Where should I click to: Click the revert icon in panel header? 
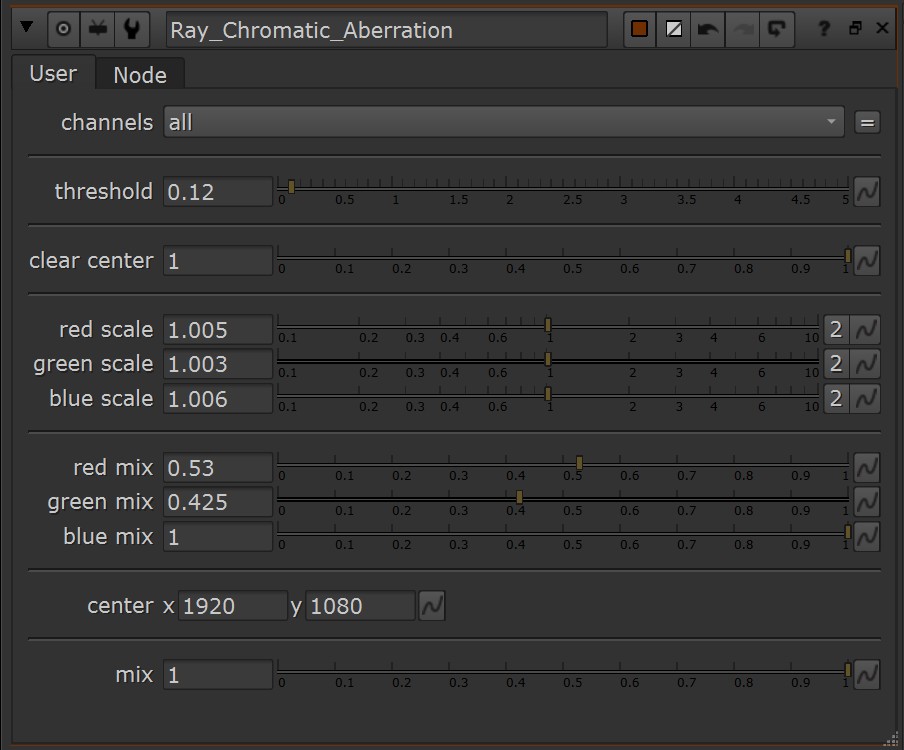[775, 29]
